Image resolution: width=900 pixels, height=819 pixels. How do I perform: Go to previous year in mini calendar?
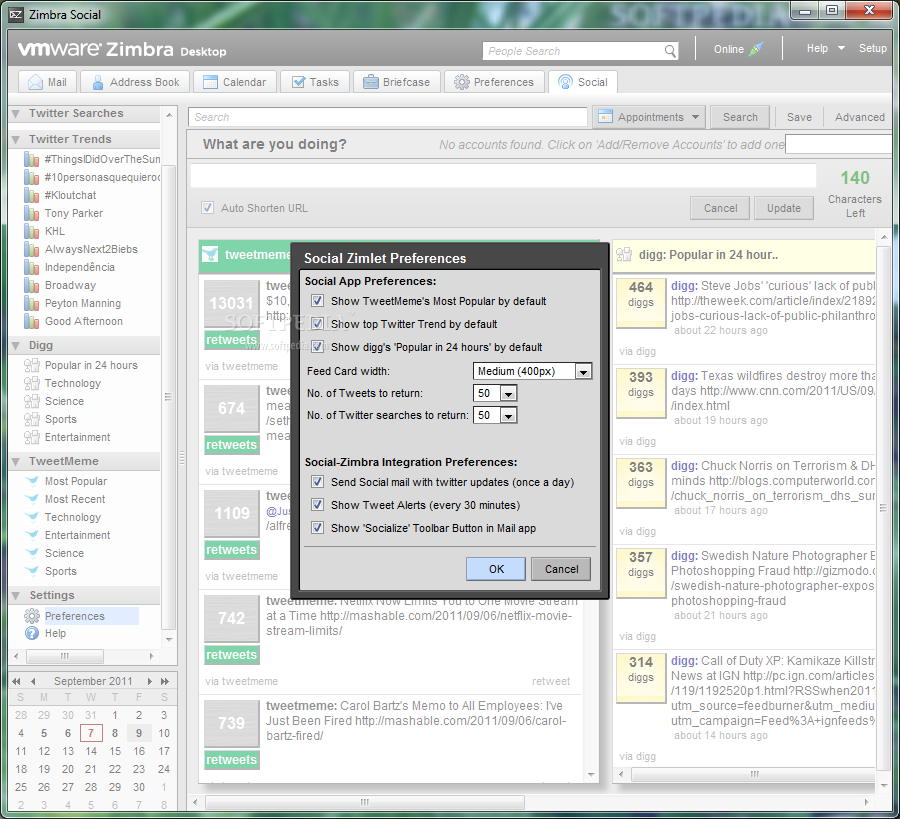[16, 681]
